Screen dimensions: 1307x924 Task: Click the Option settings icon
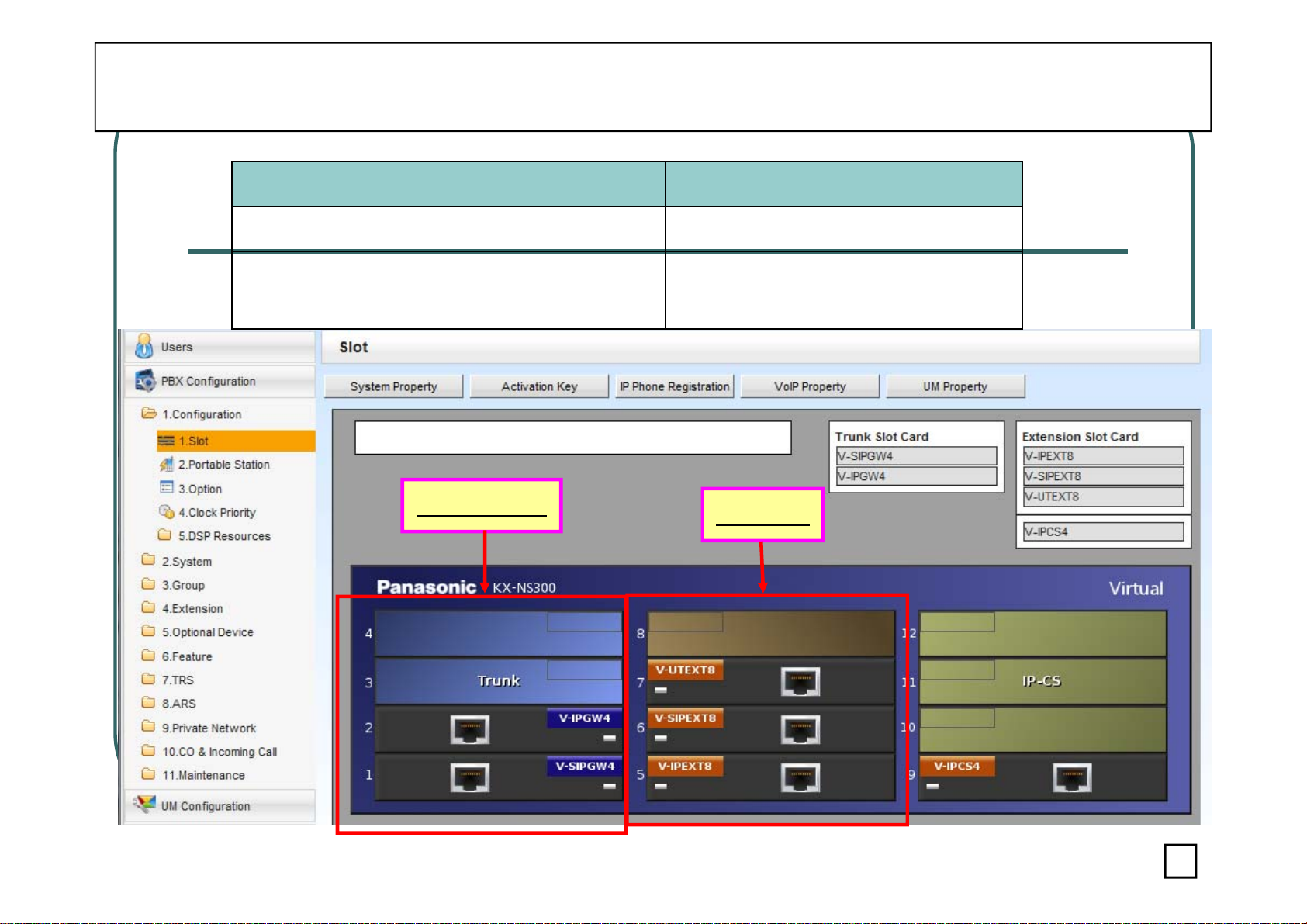pyautogui.click(x=166, y=487)
